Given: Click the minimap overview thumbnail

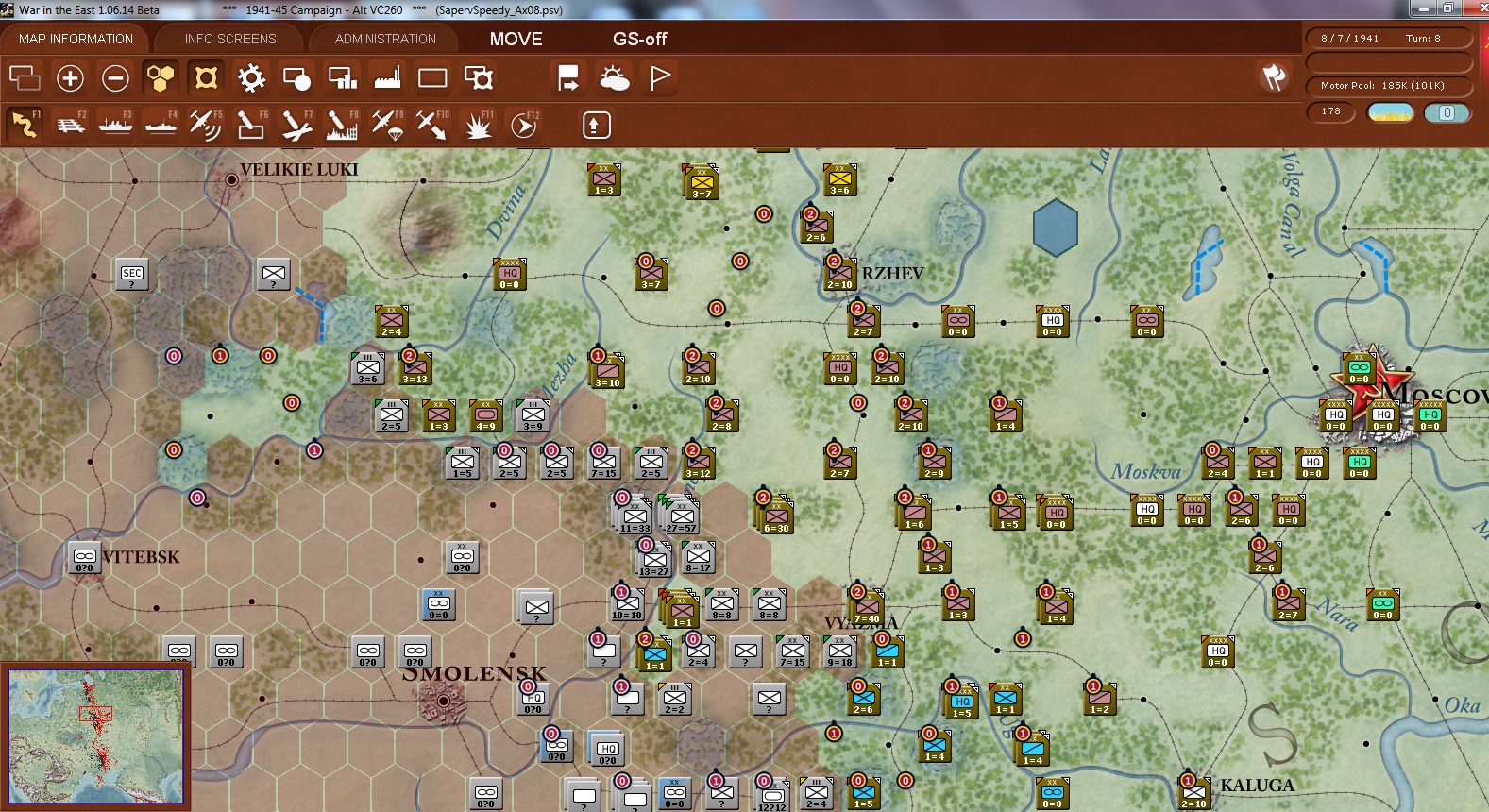Looking at the screenshot, I should point(95,736).
